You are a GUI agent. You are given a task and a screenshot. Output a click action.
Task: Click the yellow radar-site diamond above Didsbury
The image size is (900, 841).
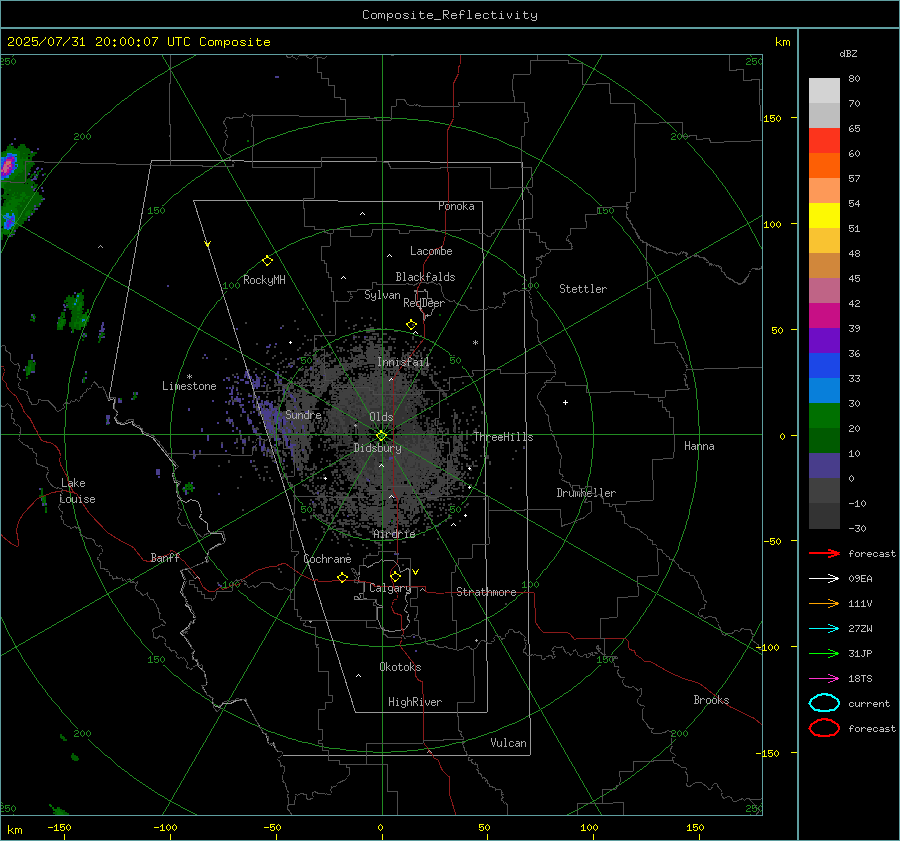(x=381, y=435)
